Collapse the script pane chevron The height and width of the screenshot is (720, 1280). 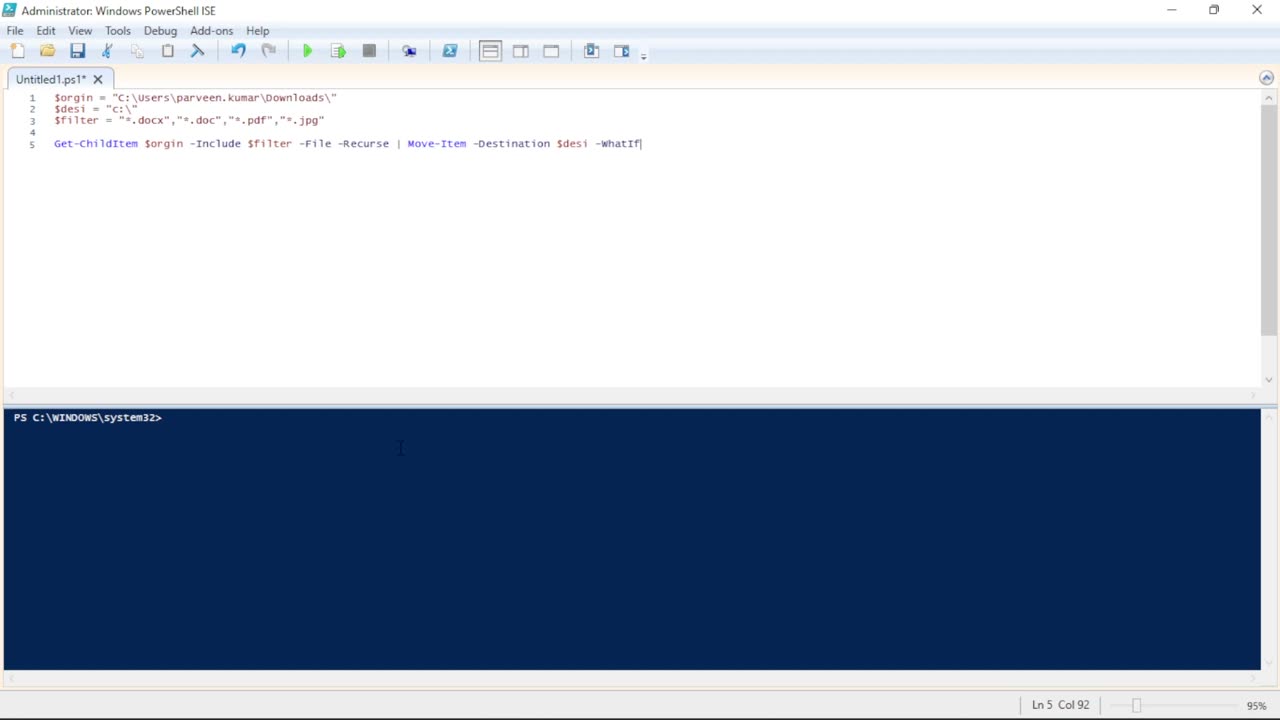pyautogui.click(x=1267, y=78)
